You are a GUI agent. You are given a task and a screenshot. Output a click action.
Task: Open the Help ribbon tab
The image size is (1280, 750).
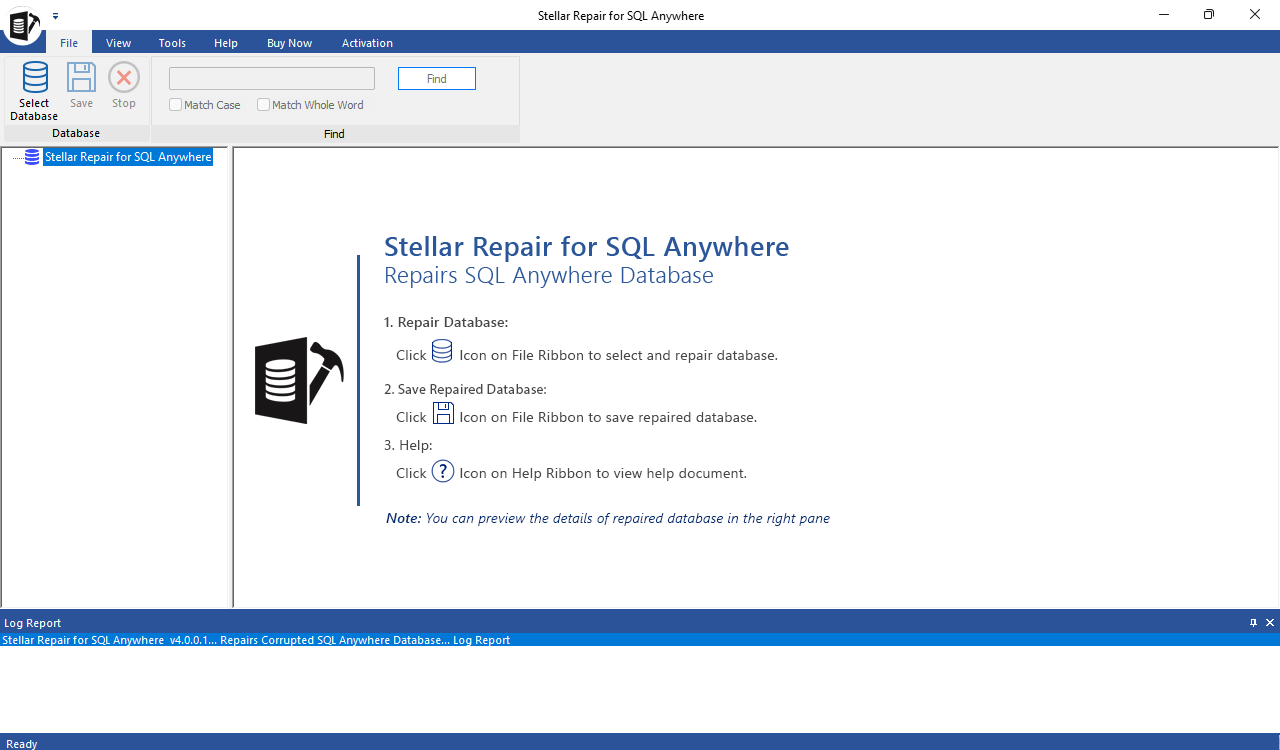[226, 43]
